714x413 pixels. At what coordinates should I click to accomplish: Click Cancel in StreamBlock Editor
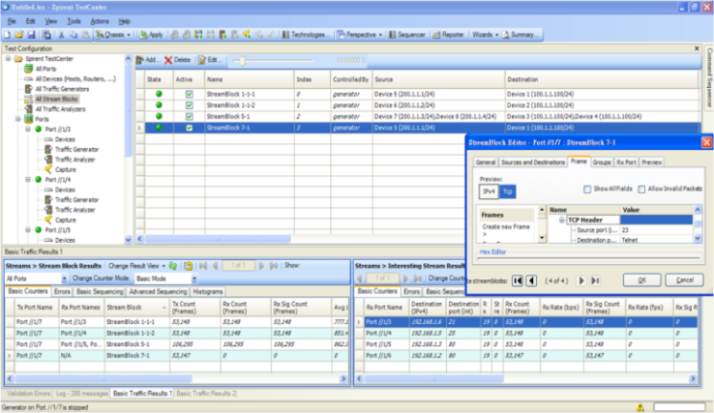tap(683, 280)
